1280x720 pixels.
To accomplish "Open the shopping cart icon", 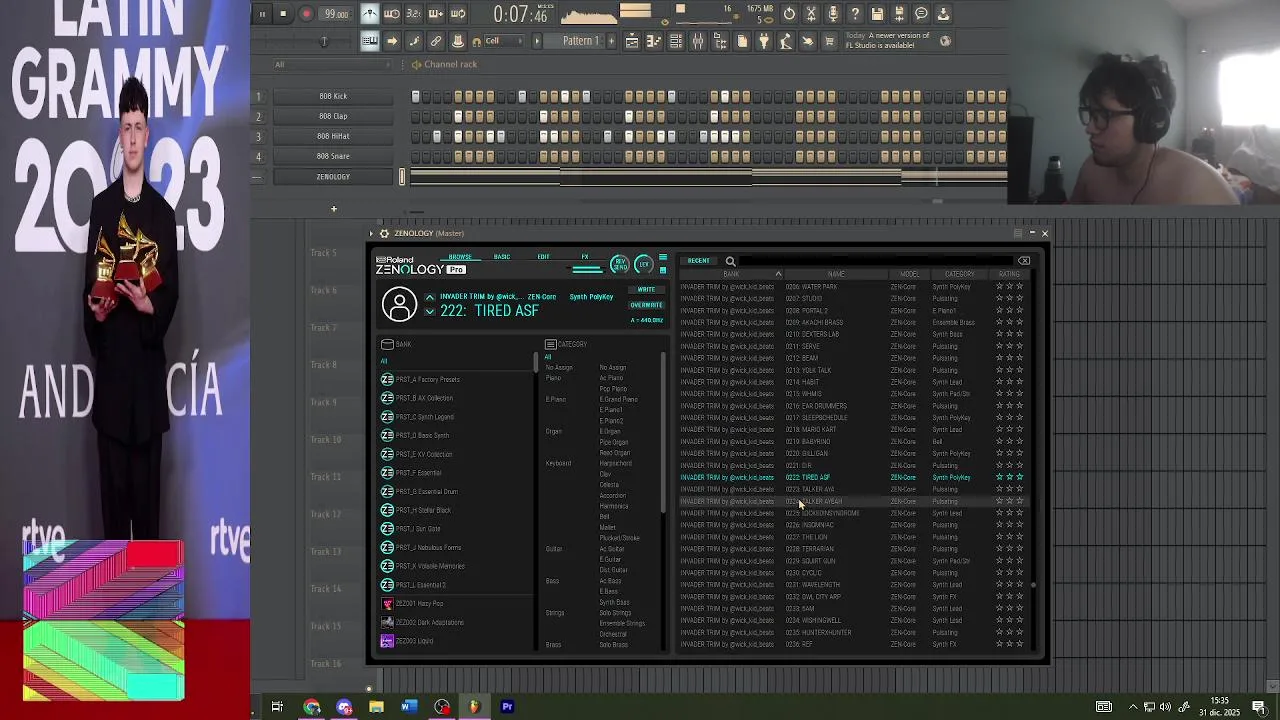I will (x=829, y=41).
